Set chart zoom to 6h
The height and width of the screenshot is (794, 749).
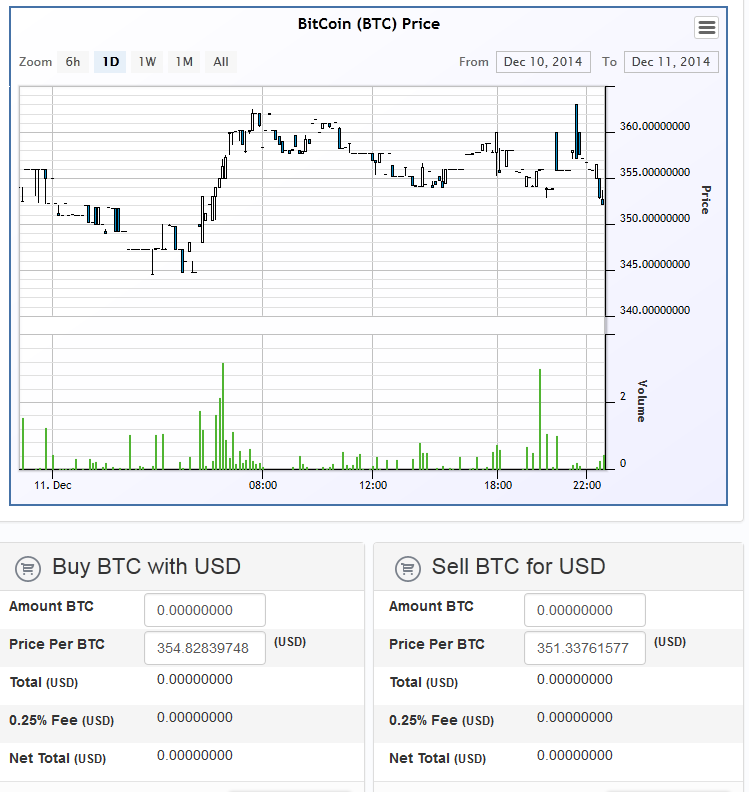[x=73, y=62]
